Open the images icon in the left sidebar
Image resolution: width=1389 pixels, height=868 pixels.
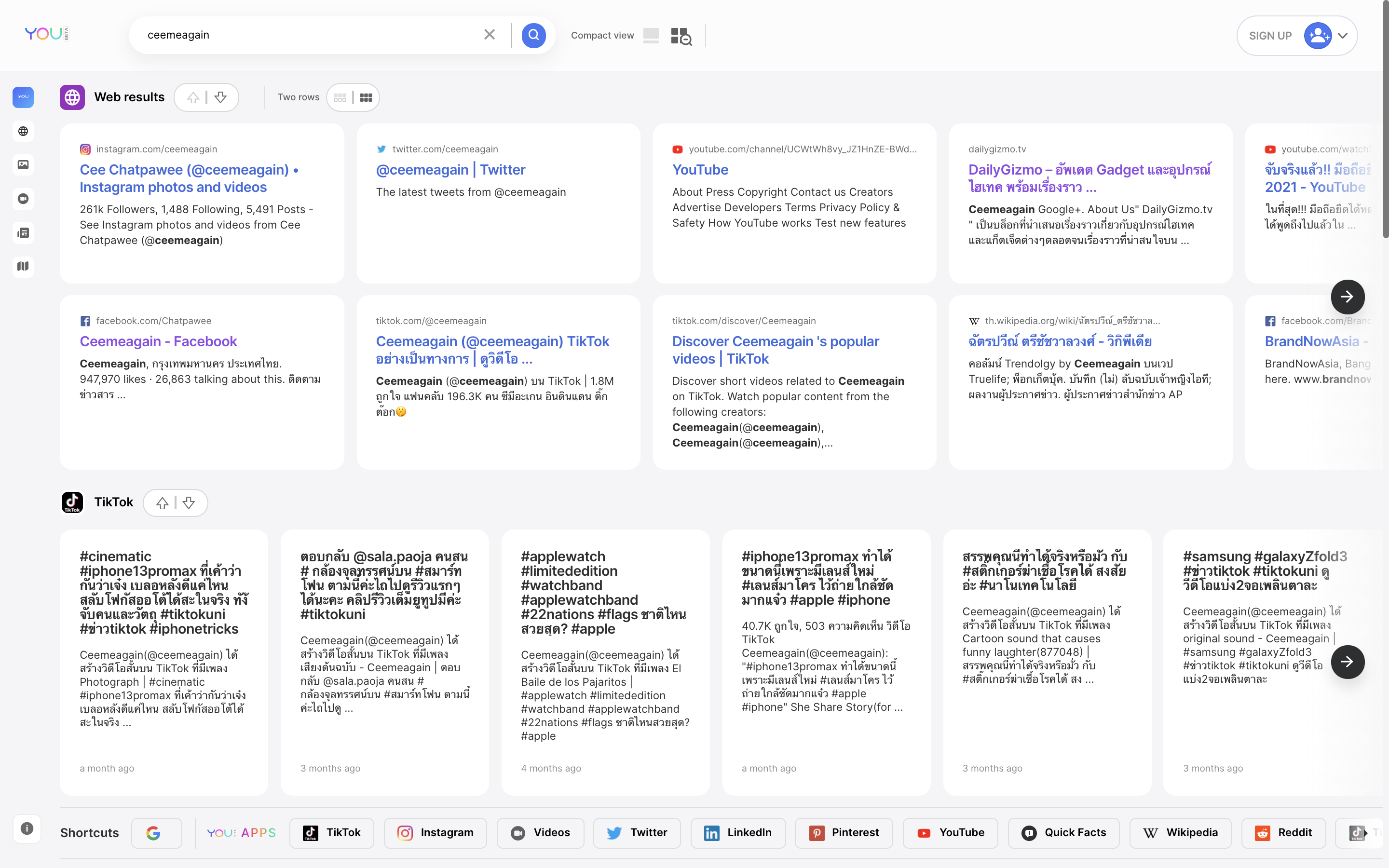[x=23, y=165]
